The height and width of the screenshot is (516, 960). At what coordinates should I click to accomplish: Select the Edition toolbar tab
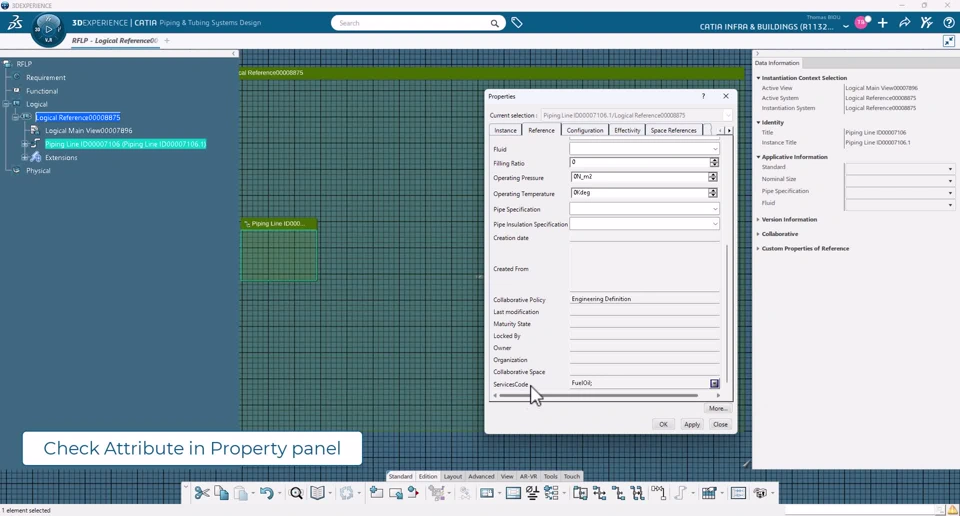(428, 476)
